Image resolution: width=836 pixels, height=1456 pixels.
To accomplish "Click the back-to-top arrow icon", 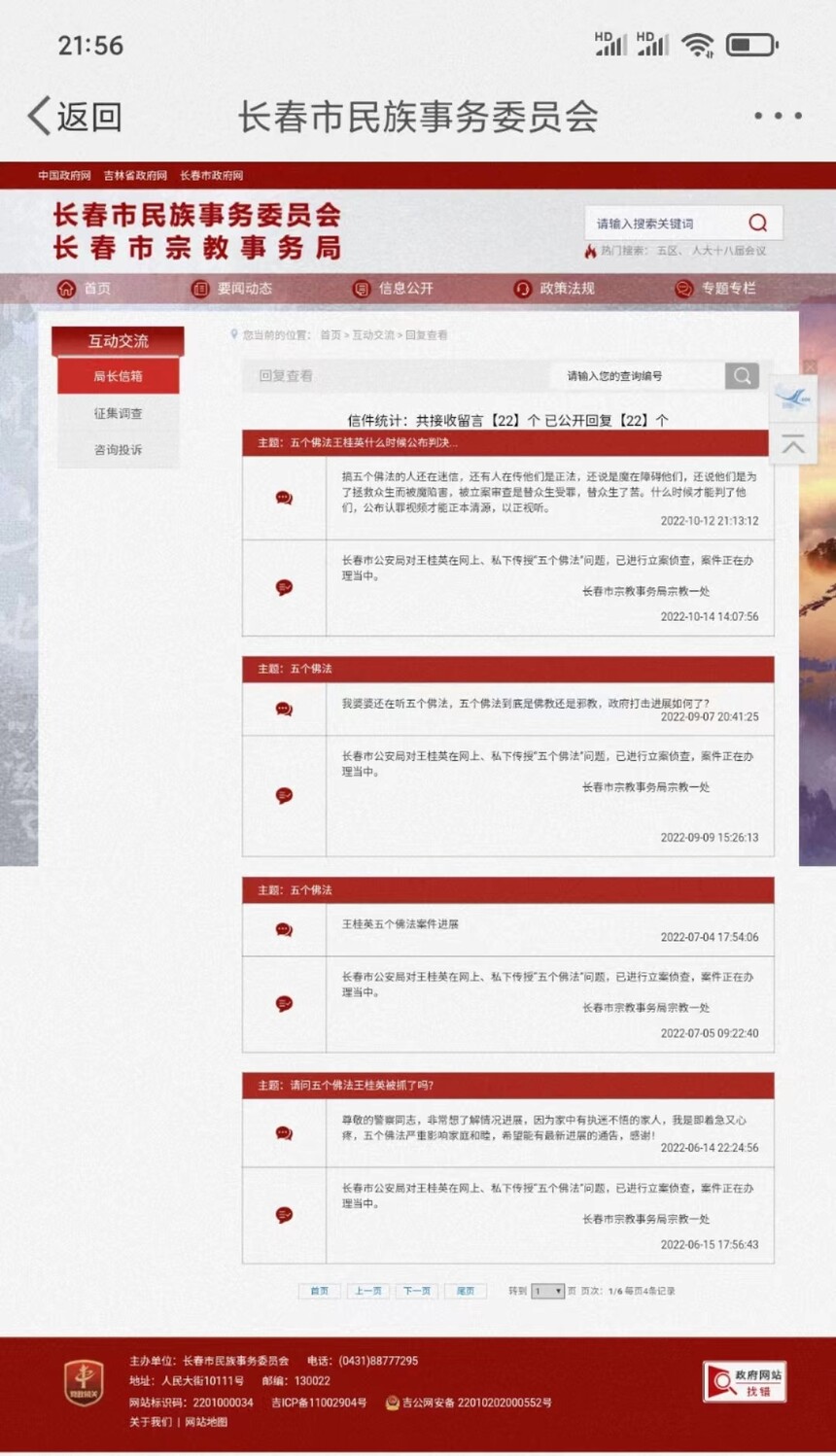I will point(792,445).
